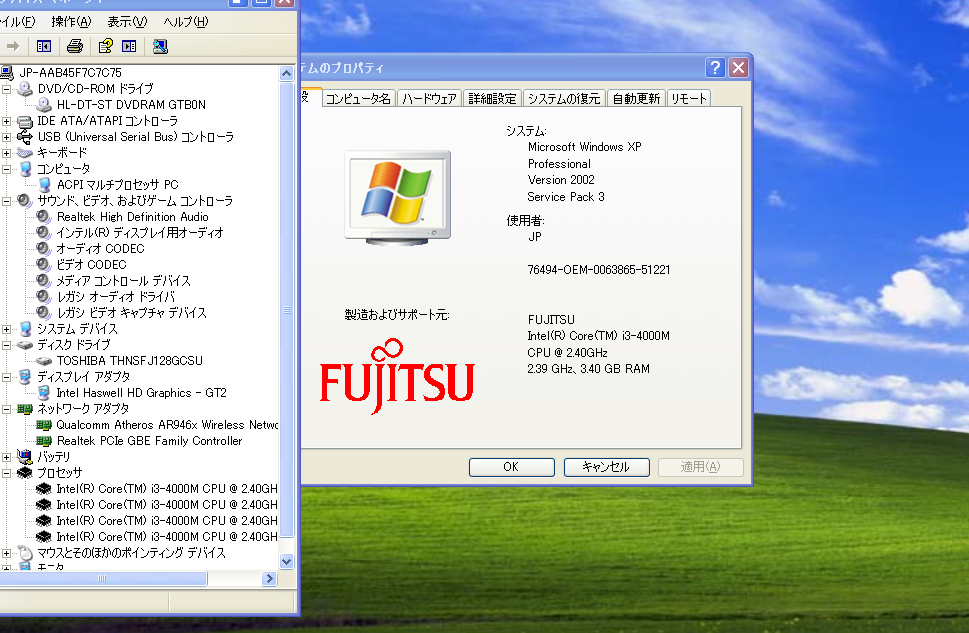Image resolution: width=969 pixels, height=633 pixels.
Task: Click the device tree scroll-up arrow
Action: click(286, 74)
